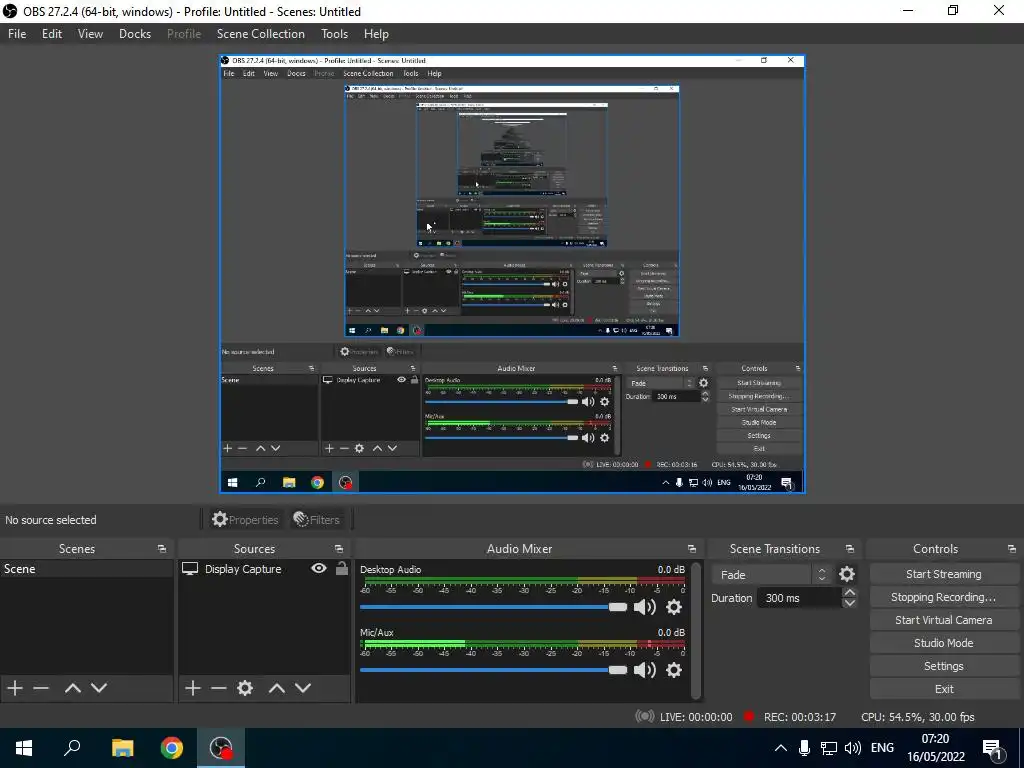Mute the Mic/Aux channel
Screen dimensions: 1024x768
coord(645,670)
